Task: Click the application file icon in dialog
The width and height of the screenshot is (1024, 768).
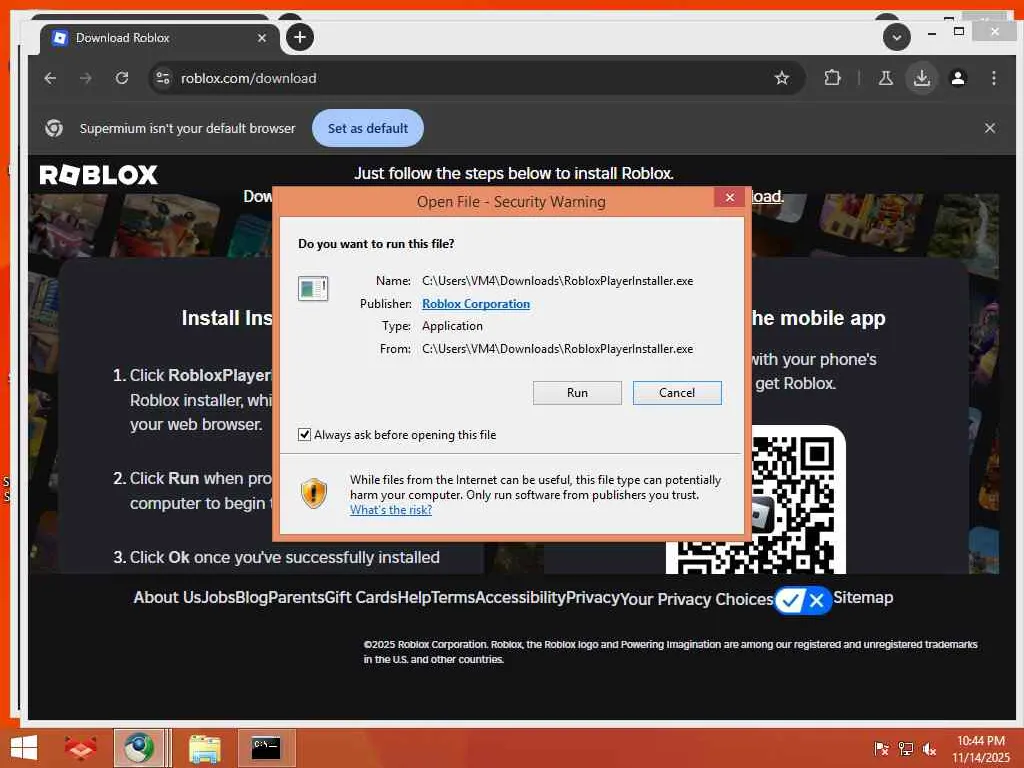Action: [x=313, y=287]
